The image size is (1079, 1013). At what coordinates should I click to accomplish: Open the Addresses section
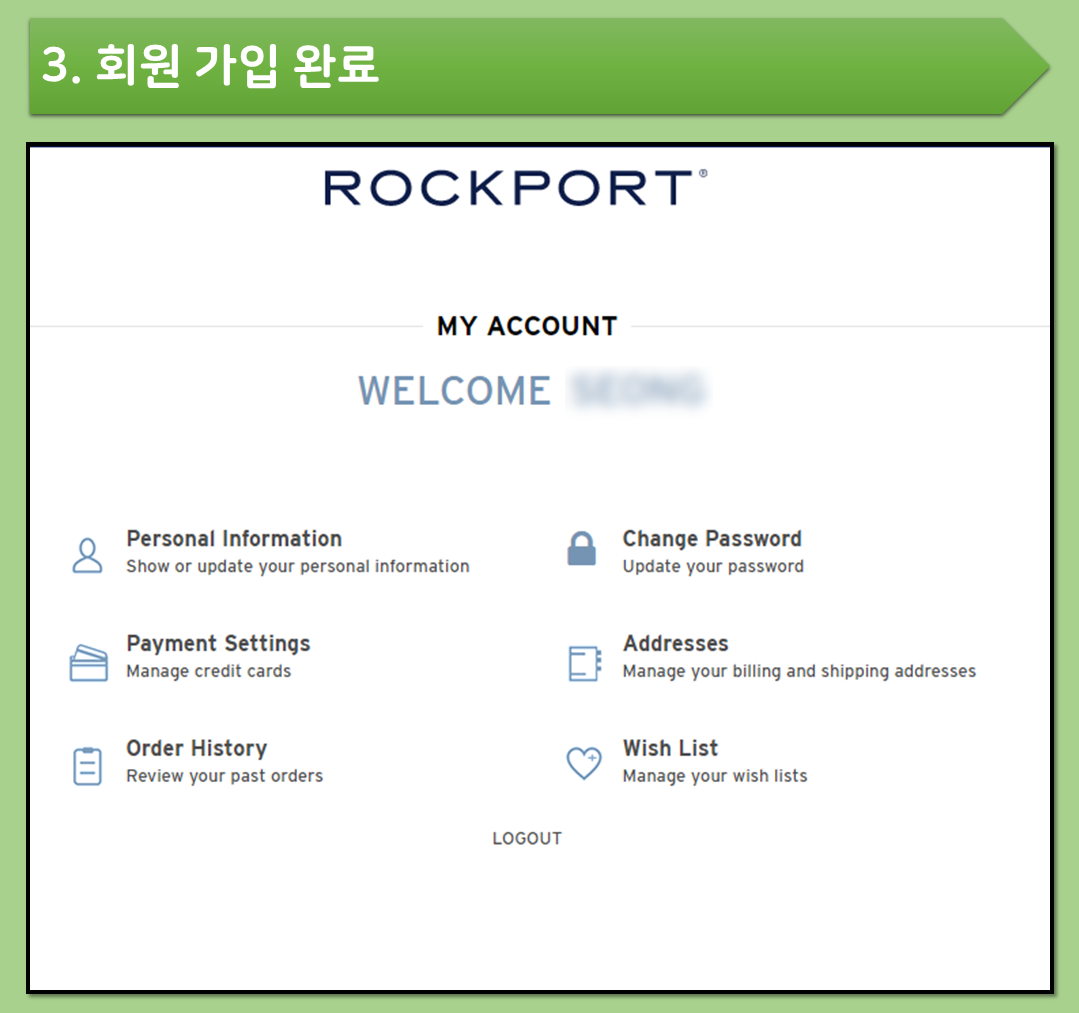[676, 643]
